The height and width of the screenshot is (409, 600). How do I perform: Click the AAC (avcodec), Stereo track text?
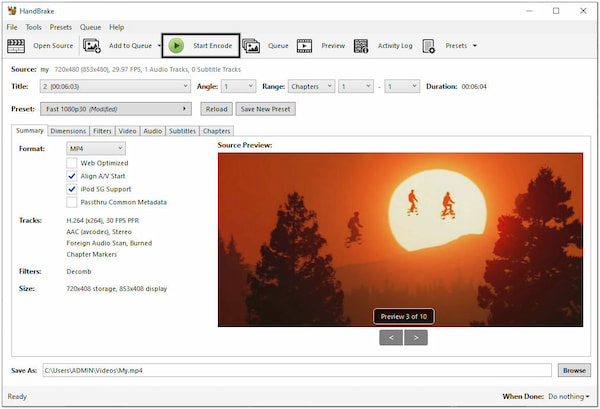point(99,232)
